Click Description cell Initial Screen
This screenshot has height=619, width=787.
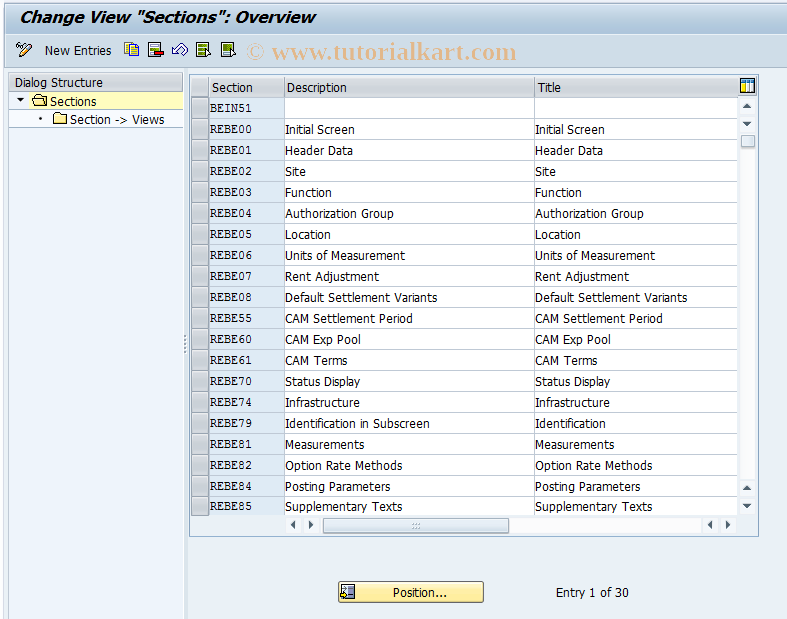point(409,130)
